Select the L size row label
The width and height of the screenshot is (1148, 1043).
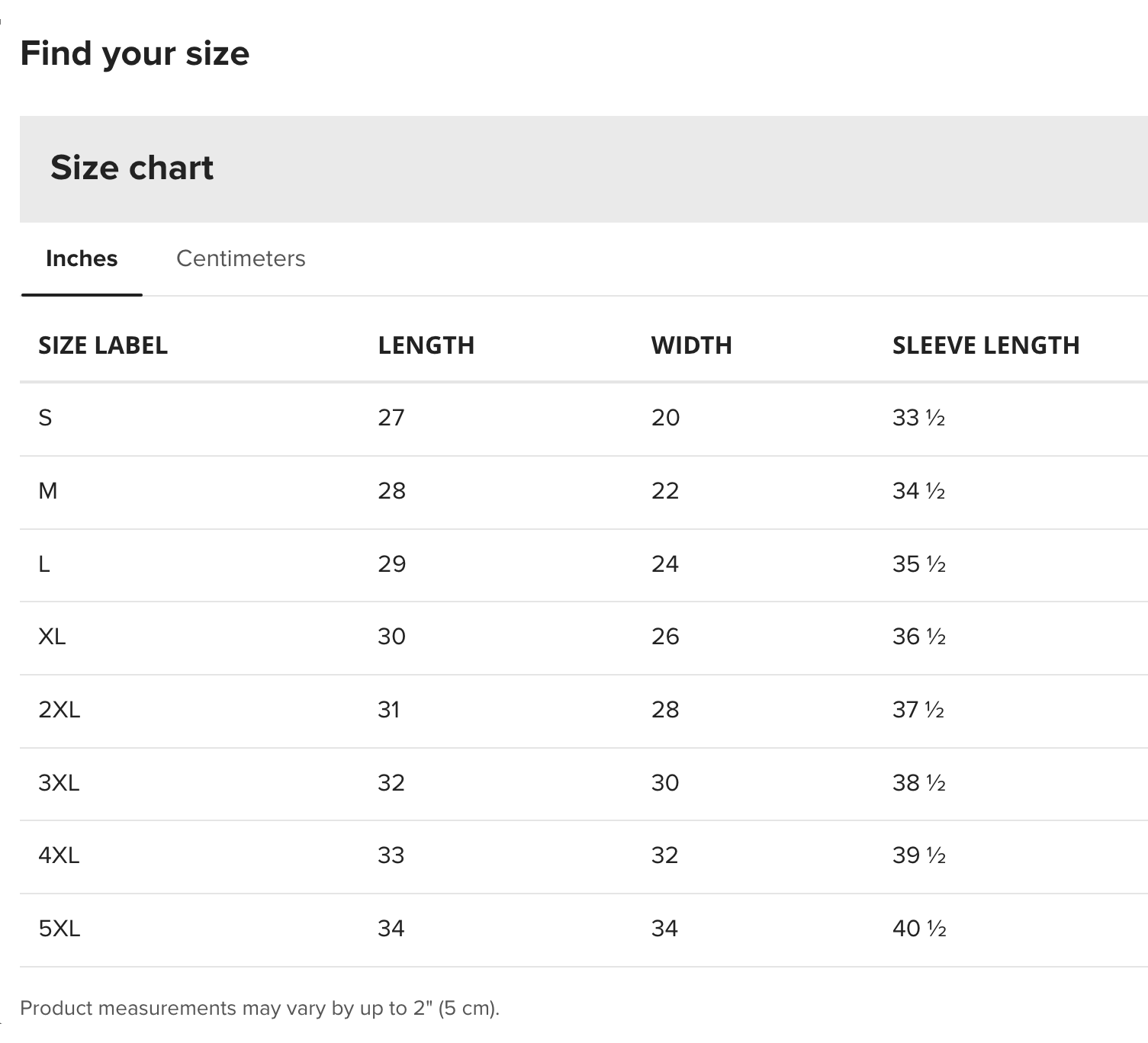44,564
